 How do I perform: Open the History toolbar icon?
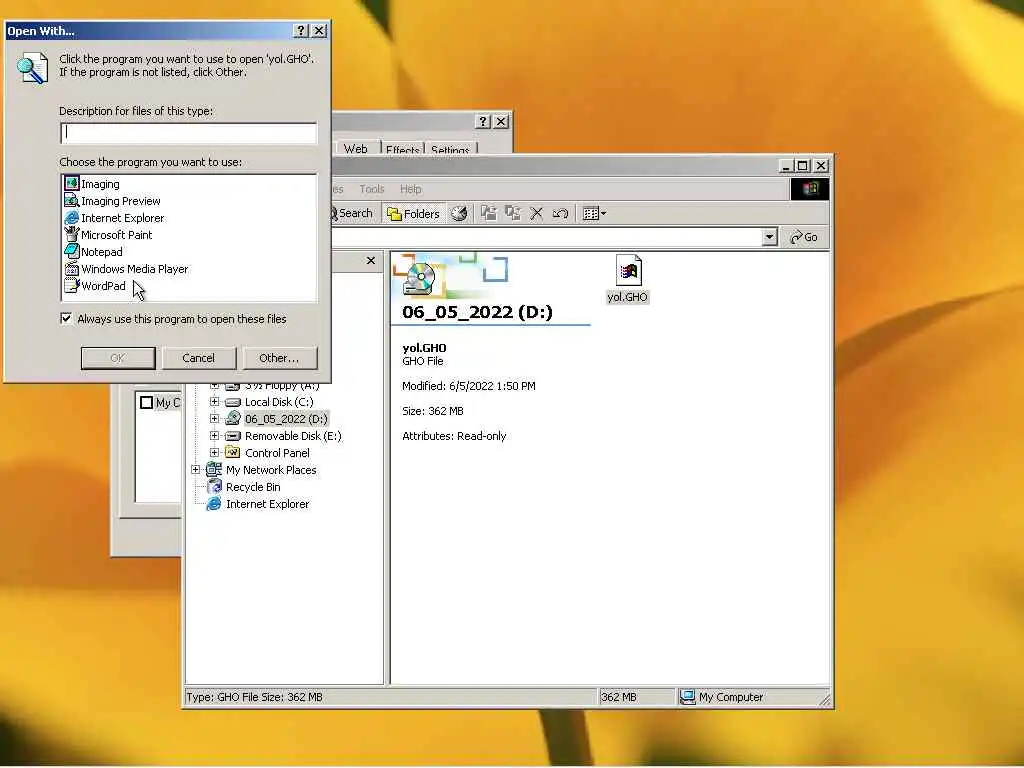click(x=460, y=214)
